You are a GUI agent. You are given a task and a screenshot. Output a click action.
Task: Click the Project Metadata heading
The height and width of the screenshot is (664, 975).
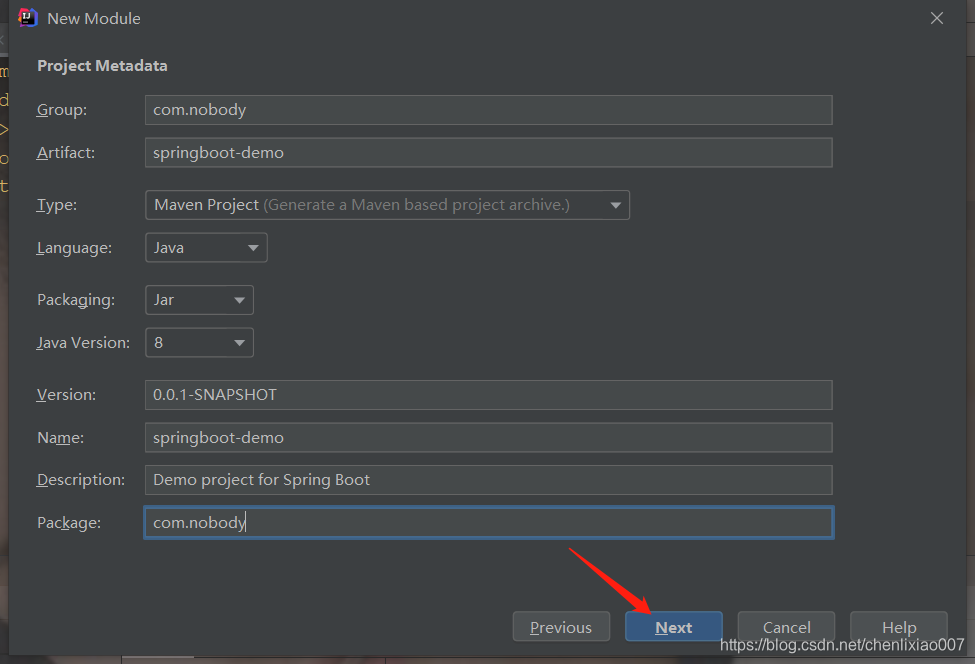tap(102, 66)
